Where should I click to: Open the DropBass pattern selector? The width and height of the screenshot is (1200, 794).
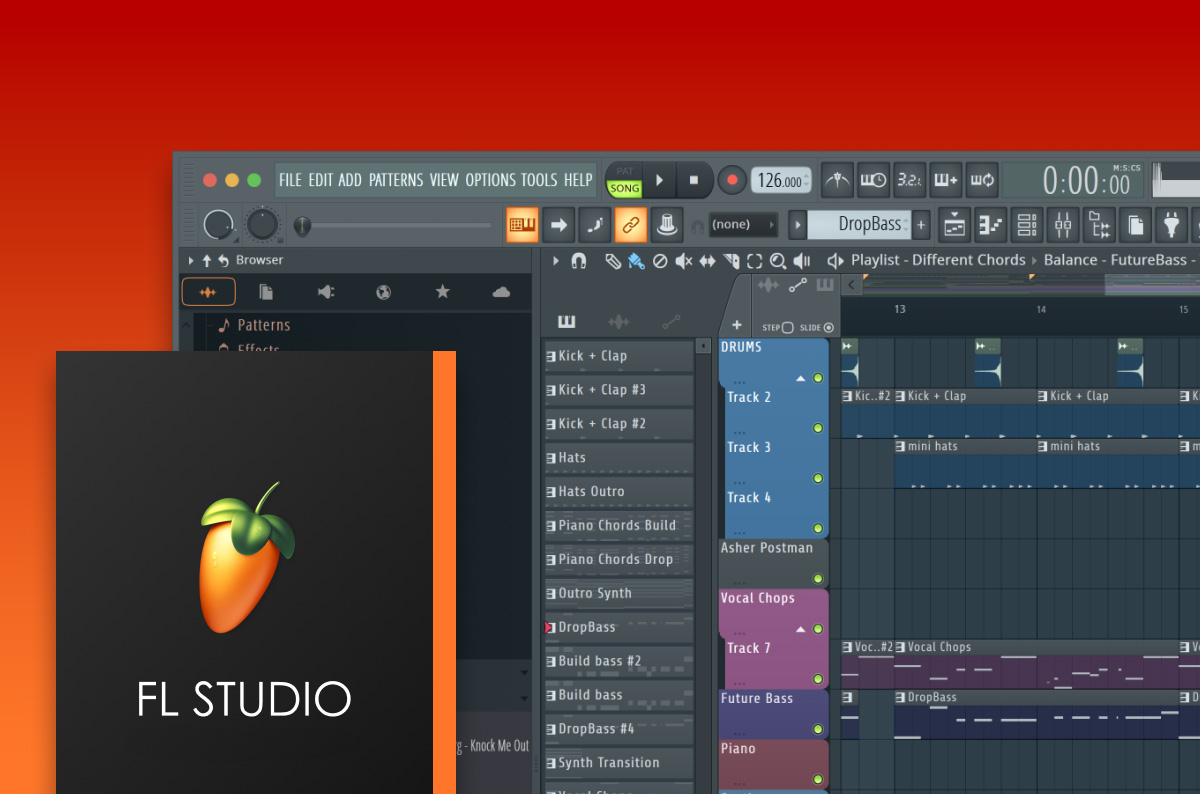[859, 225]
